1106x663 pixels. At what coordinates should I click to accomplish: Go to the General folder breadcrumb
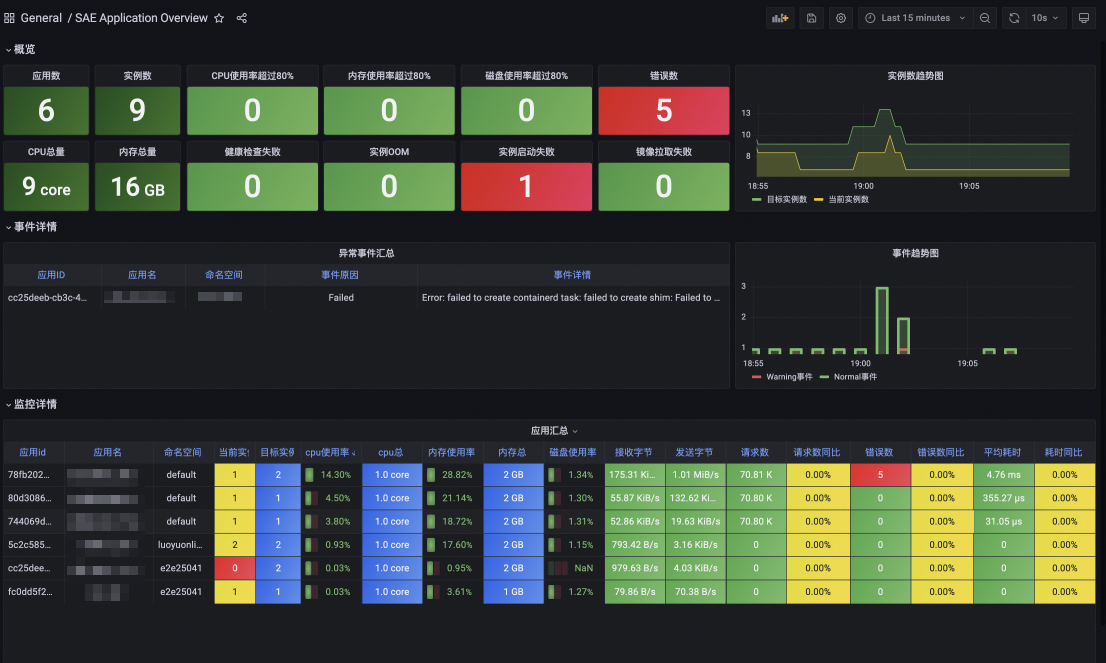click(41, 18)
